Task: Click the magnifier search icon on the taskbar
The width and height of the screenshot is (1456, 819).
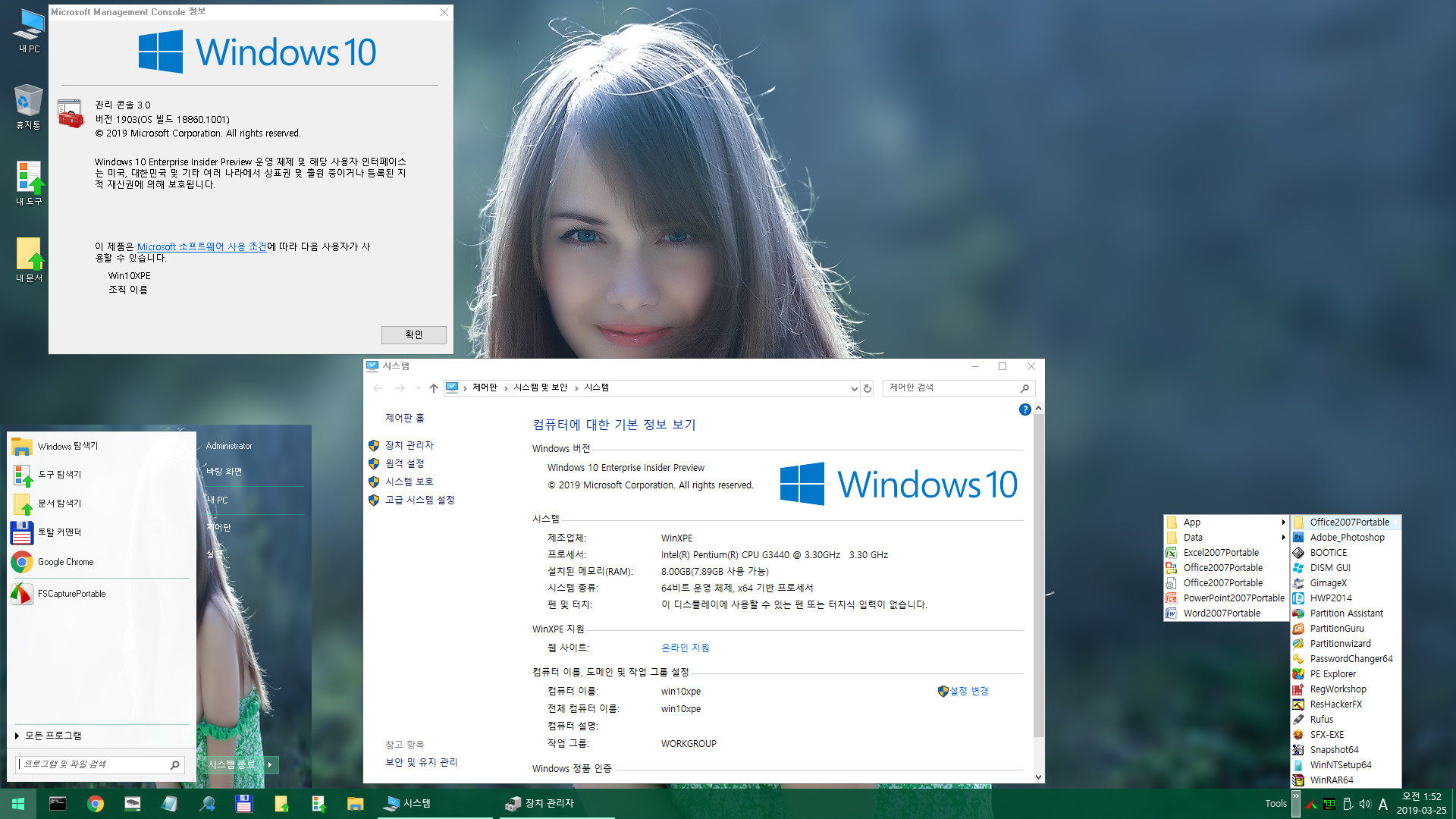Action: (x=206, y=804)
